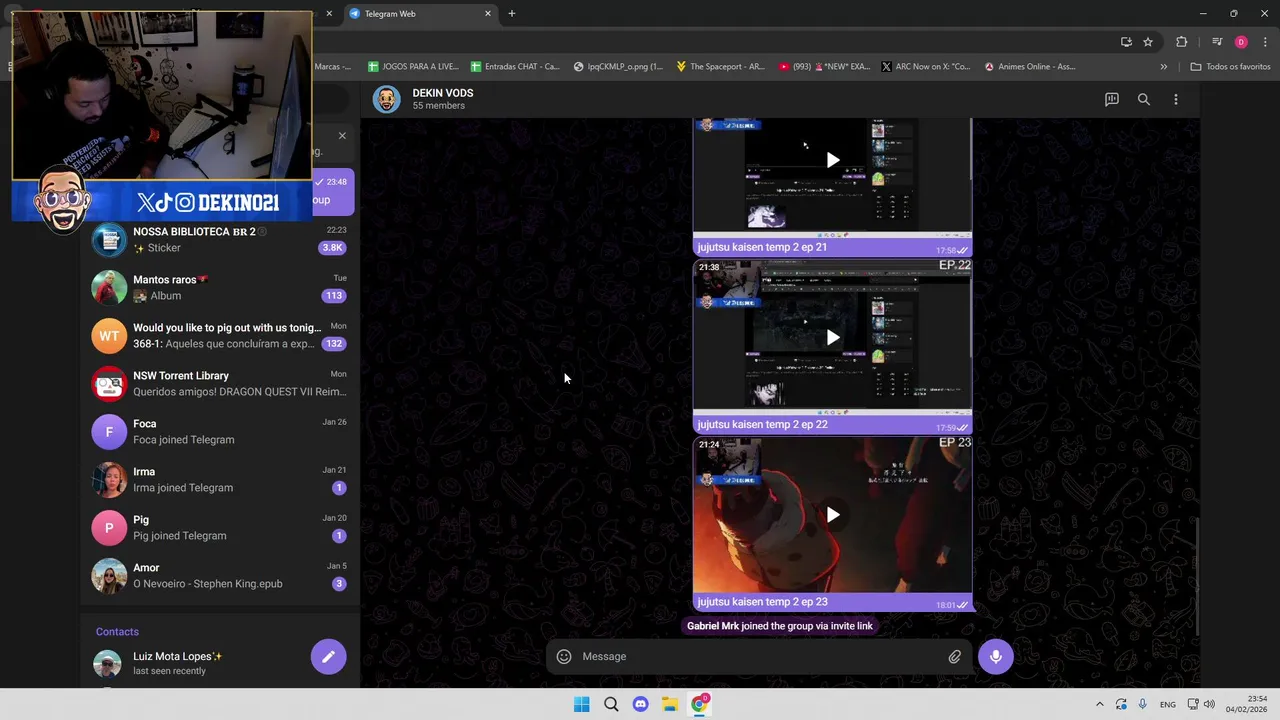
Task: Open DEKIN VODS group info by its title
Action: [443, 93]
